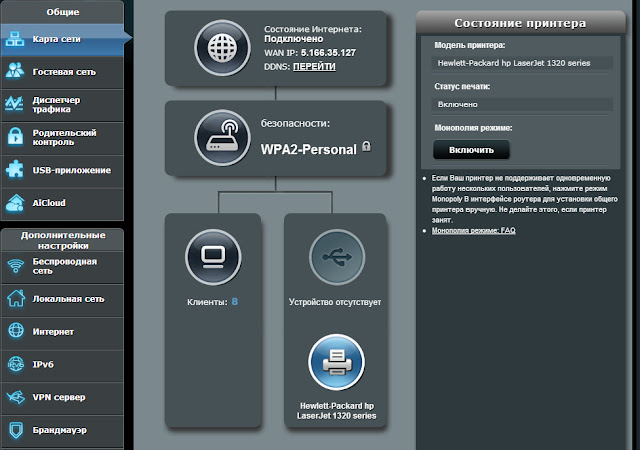Image resolution: width=640 pixels, height=450 pixels.
Task: Click the Internet globe icon in sidebar
Action: tap(16, 330)
